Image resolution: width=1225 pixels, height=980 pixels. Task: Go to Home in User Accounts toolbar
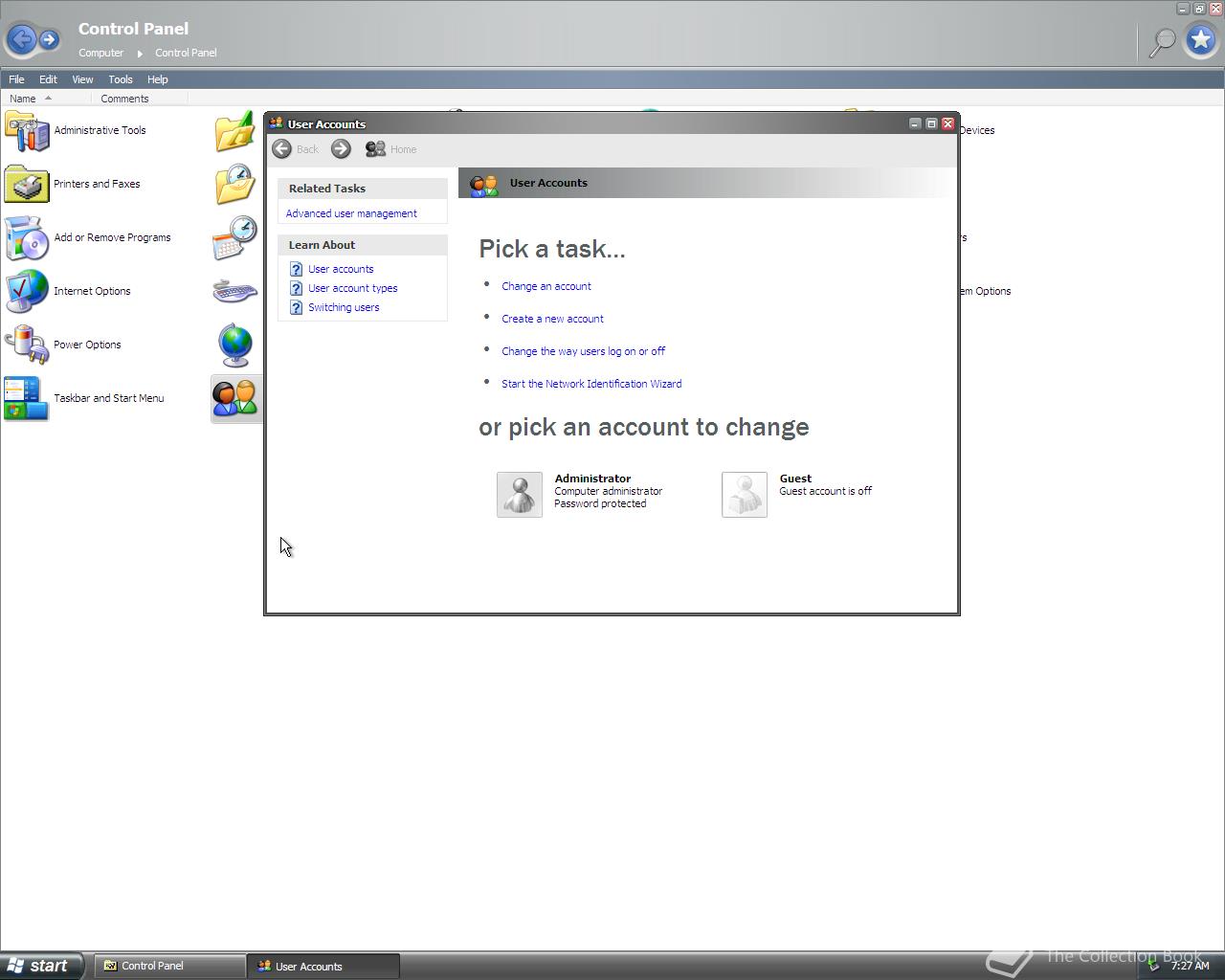coord(391,149)
